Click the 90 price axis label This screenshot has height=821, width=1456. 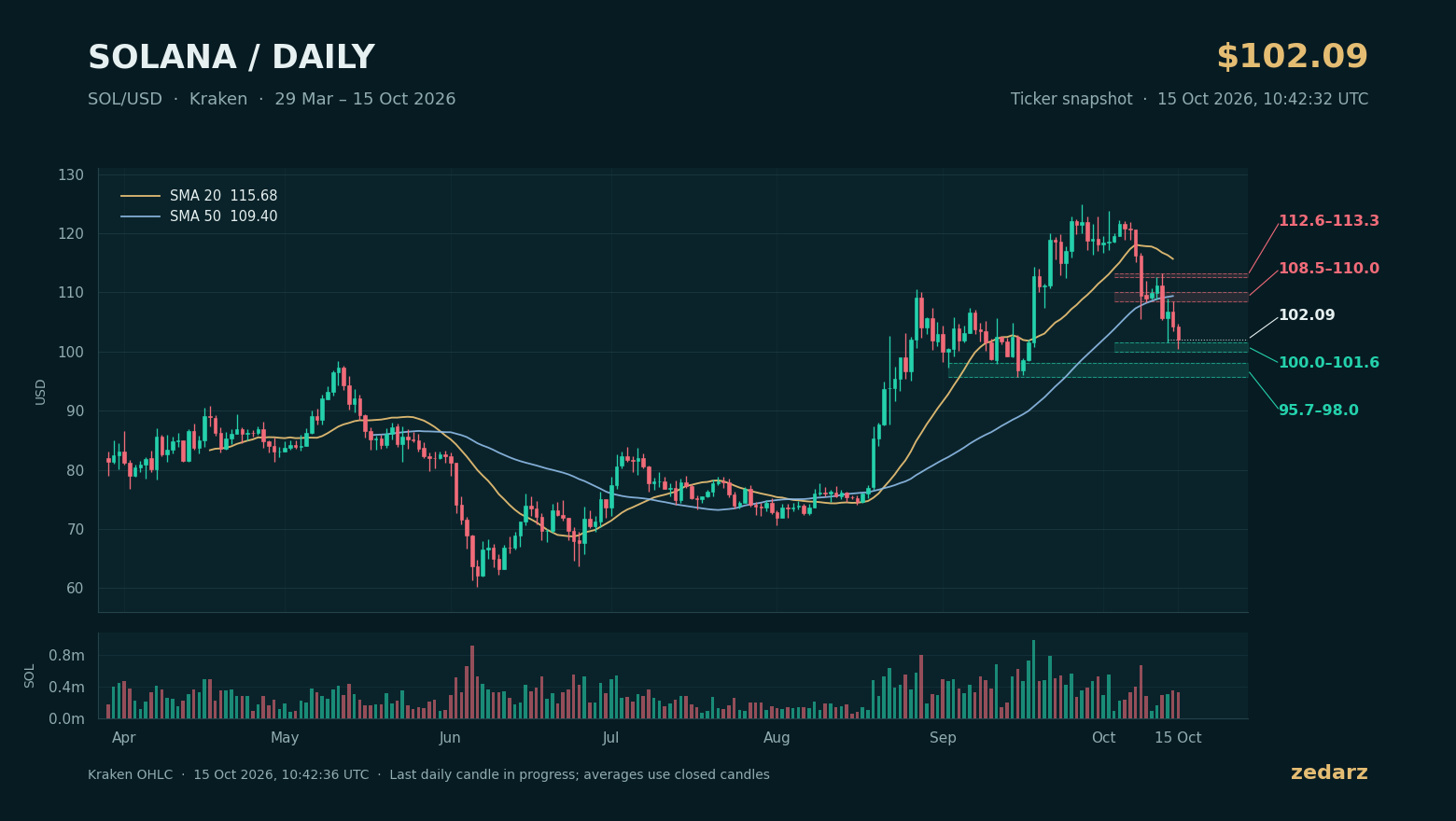point(75,410)
